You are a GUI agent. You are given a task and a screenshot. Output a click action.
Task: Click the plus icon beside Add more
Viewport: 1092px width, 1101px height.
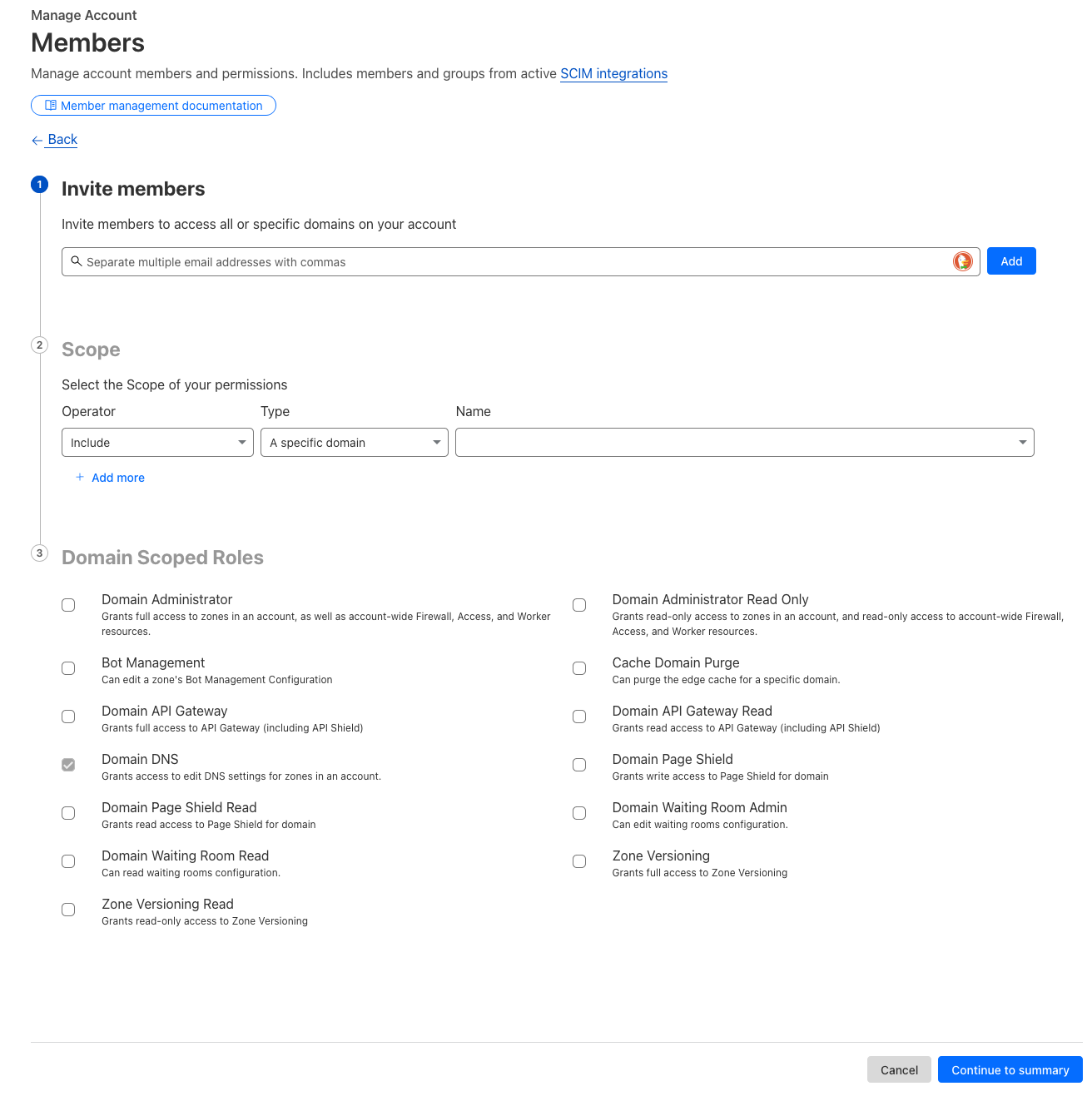pyautogui.click(x=80, y=477)
